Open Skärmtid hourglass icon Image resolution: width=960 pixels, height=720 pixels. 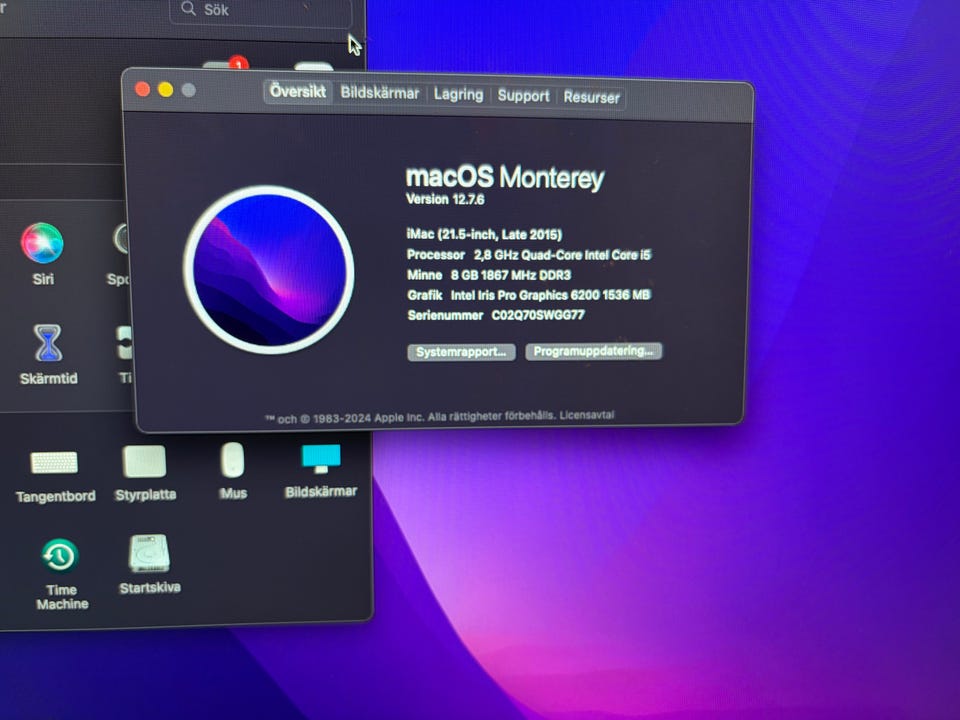coord(48,343)
